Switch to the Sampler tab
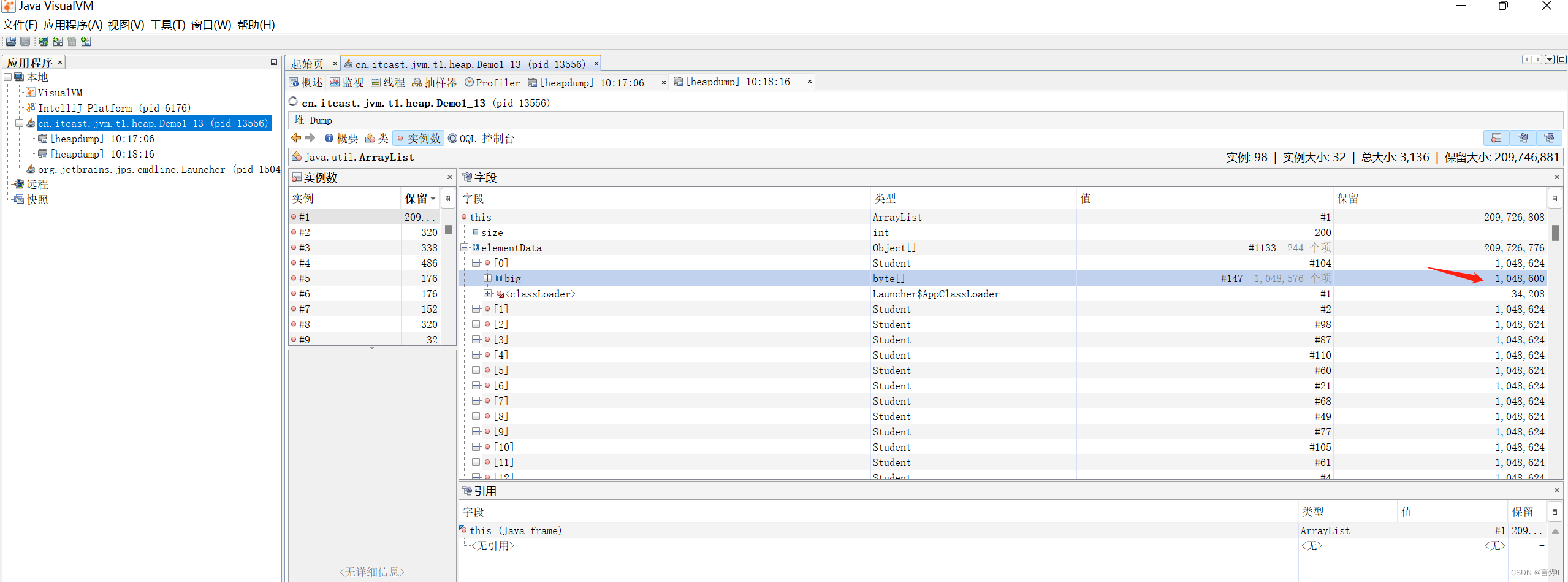This screenshot has width=1568, height=582. pyautogui.click(x=435, y=83)
